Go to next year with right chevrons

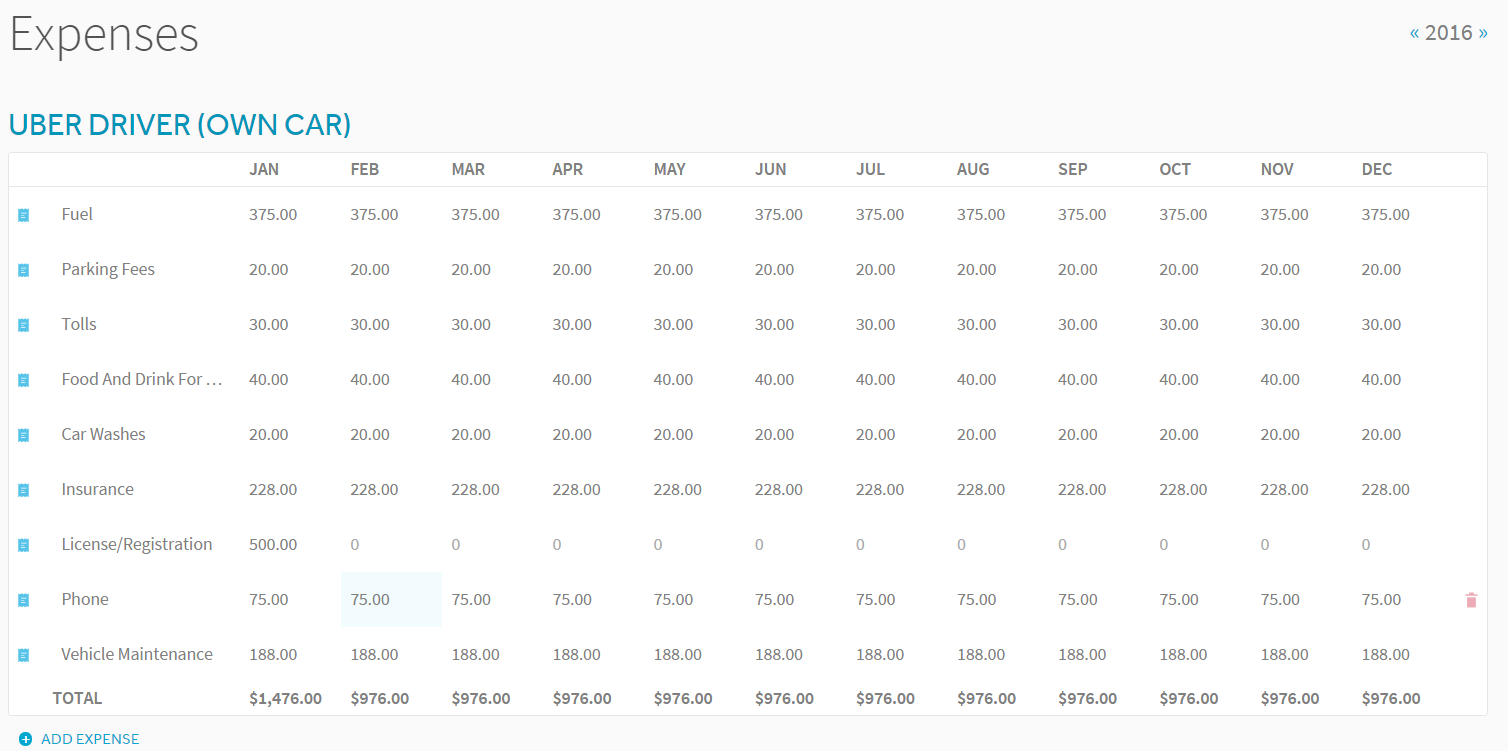pyautogui.click(x=1483, y=33)
